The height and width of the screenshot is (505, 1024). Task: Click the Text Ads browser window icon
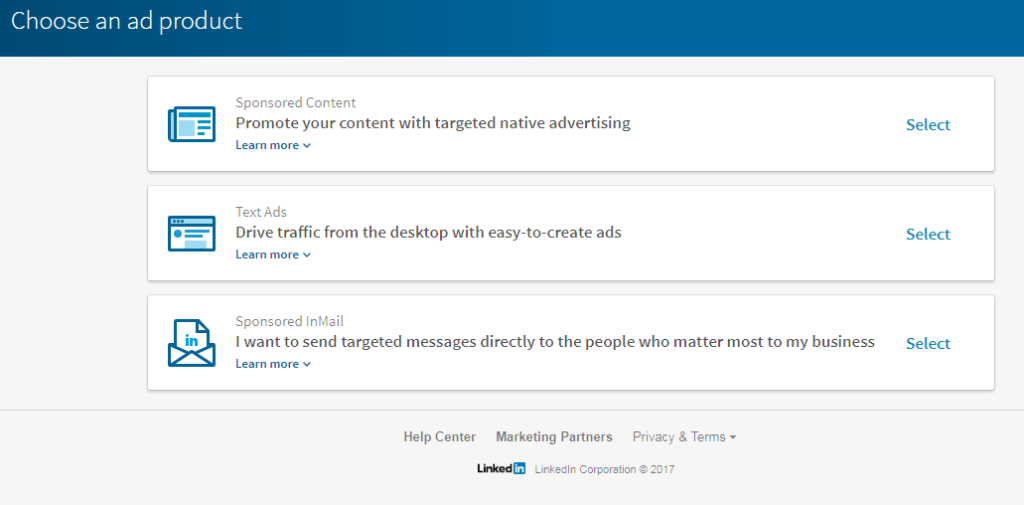pyautogui.click(x=191, y=233)
